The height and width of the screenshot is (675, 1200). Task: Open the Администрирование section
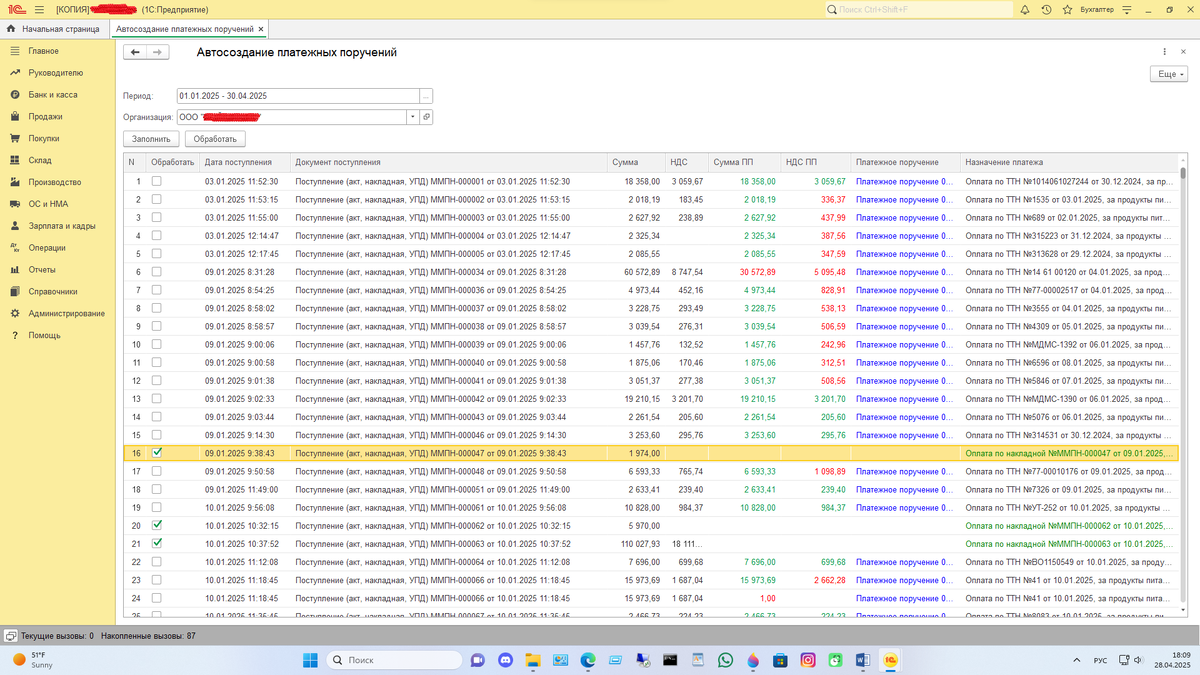point(66,313)
